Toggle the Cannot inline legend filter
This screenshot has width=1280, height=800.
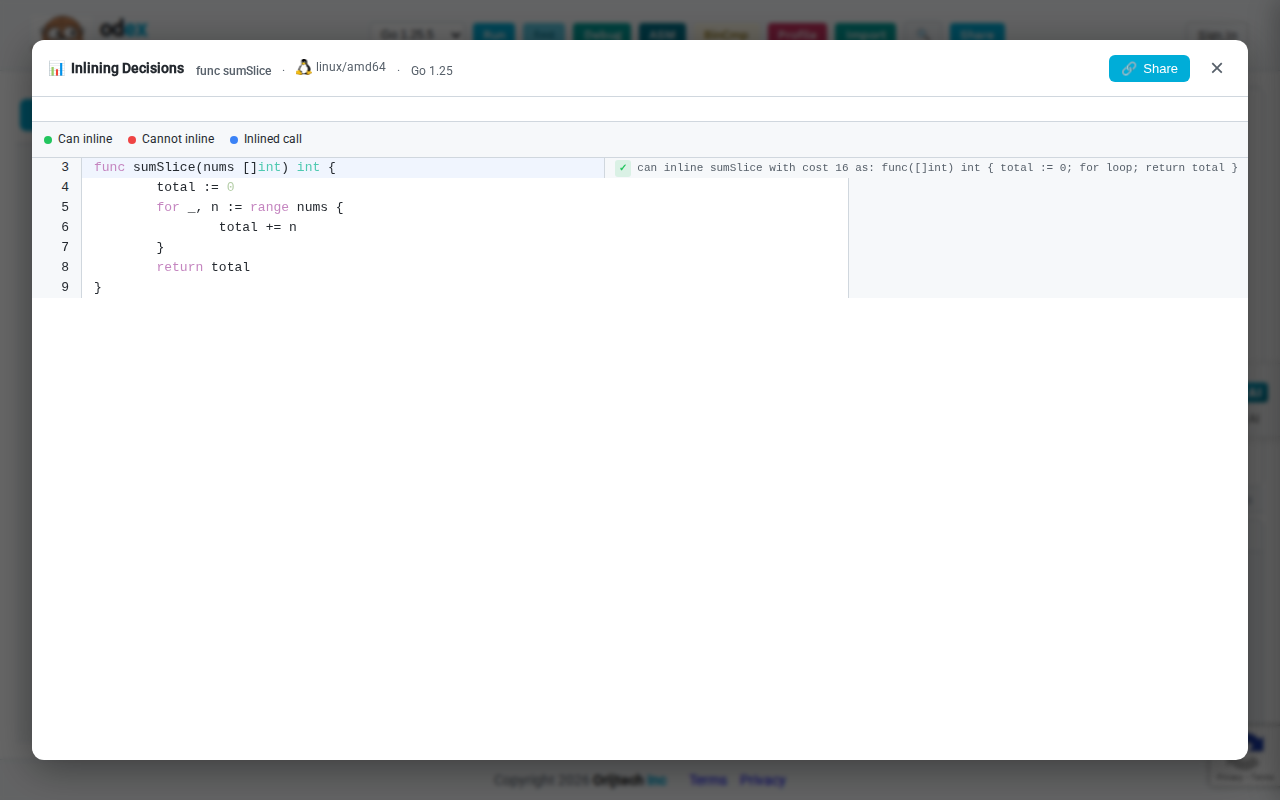coord(171,139)
